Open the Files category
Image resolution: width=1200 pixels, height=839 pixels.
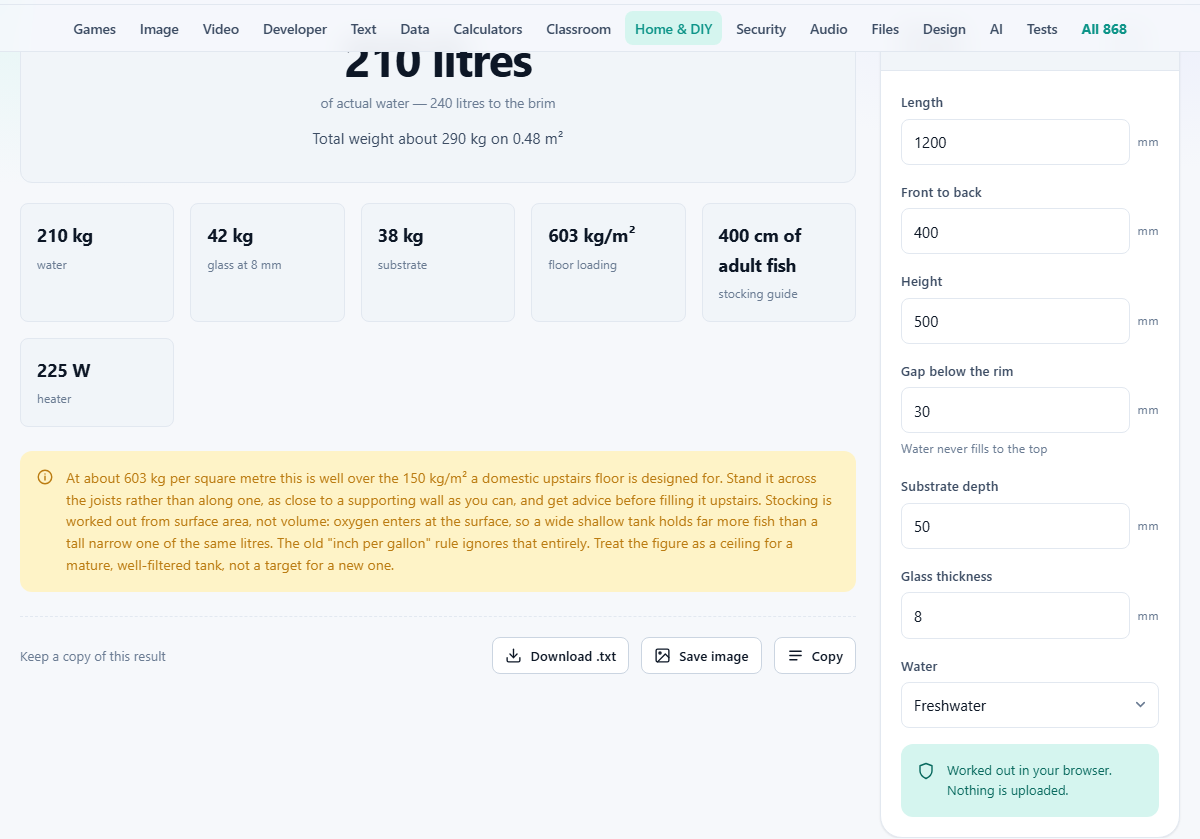(885, 29)
